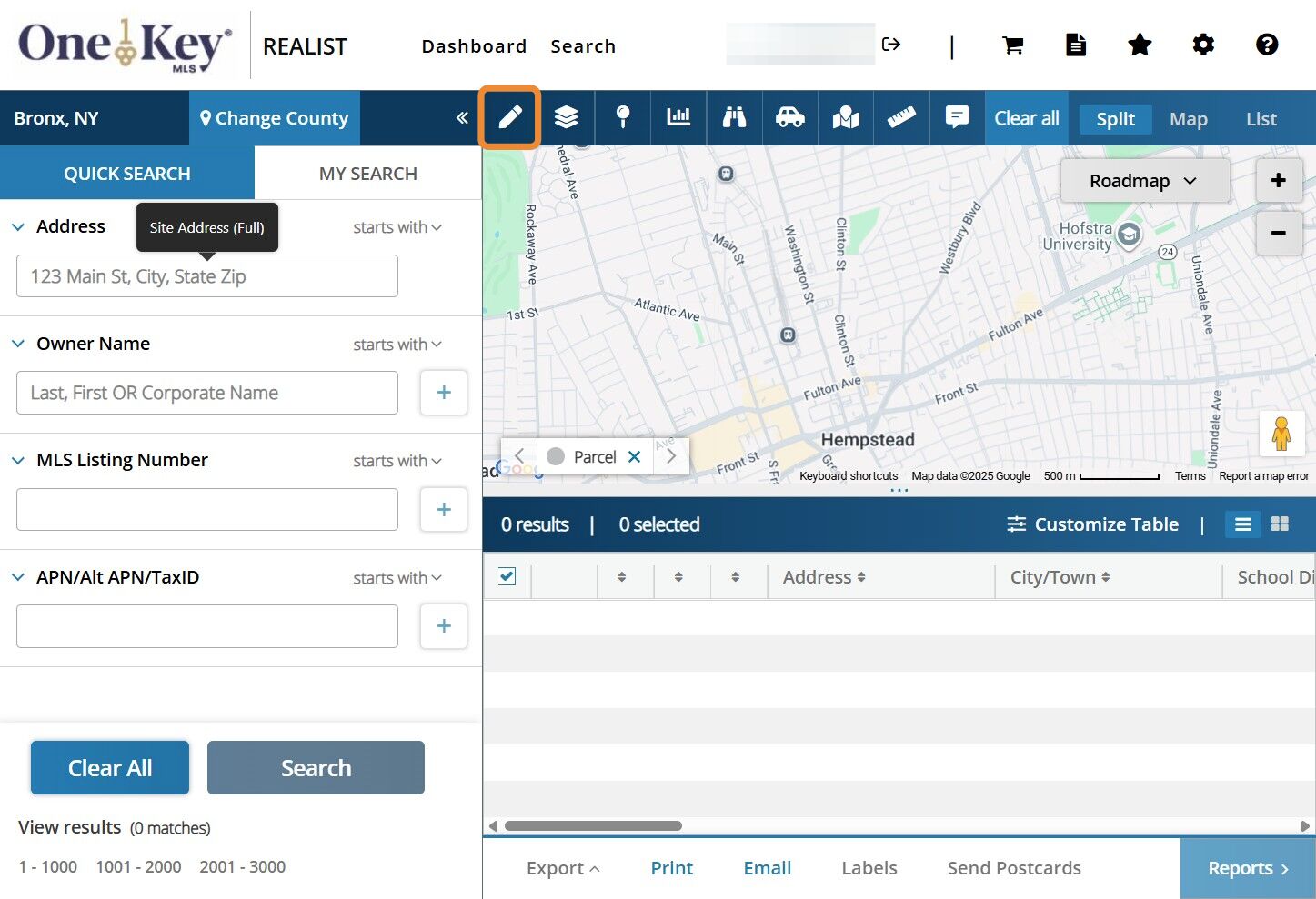Screen dimensions: 1316x899
Task: Select the QUICK SEARCH tab
Action: (127, 174)
